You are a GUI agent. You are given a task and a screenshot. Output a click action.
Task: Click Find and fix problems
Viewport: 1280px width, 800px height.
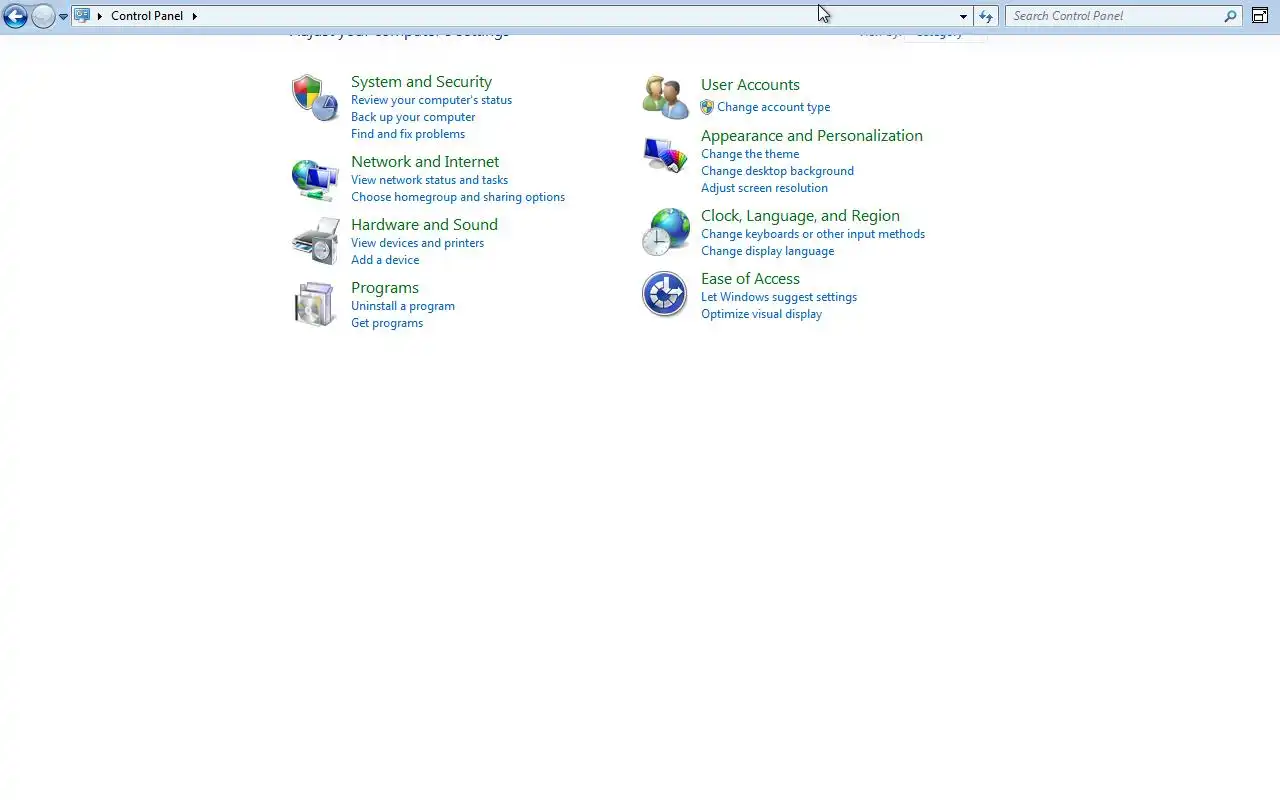pyautogui.click(x=408, y=134)
